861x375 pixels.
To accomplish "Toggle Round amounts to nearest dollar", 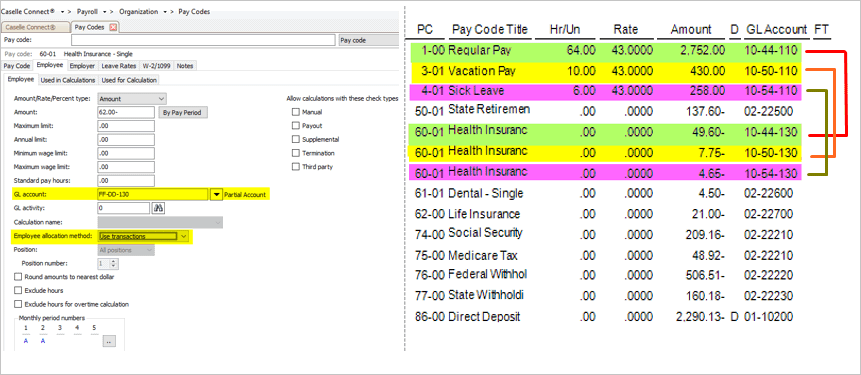I will coord(18,277).
